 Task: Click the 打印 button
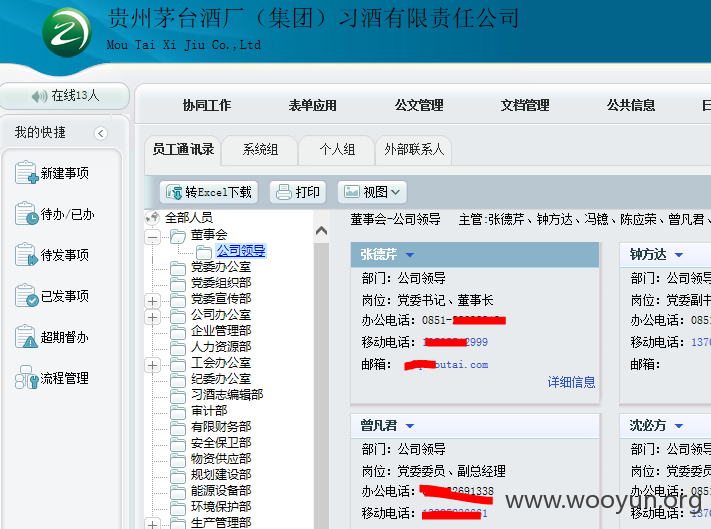click(298, 192)
